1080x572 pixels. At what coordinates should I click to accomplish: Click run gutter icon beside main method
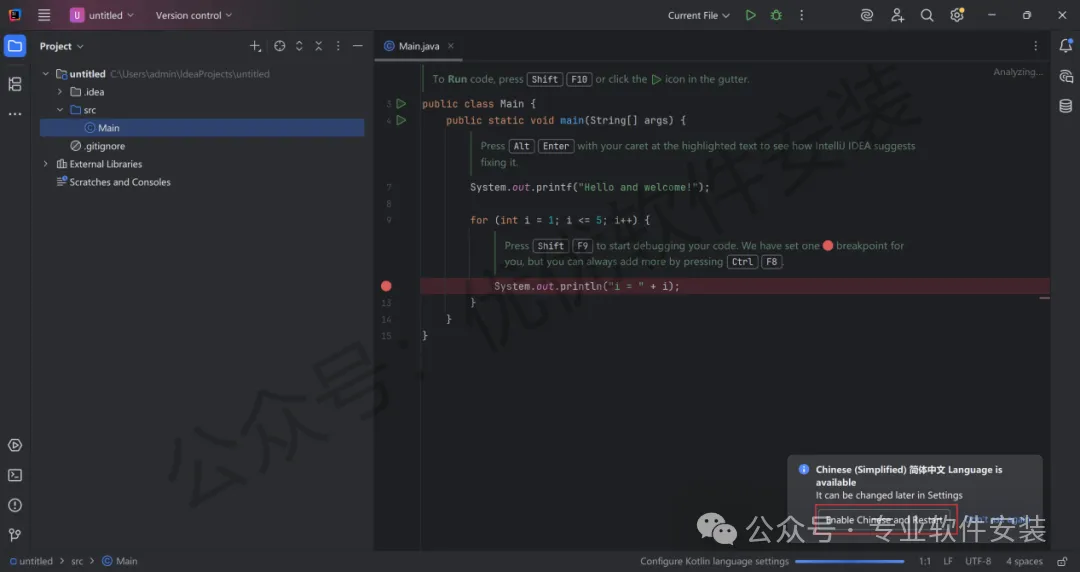(402, 121)
